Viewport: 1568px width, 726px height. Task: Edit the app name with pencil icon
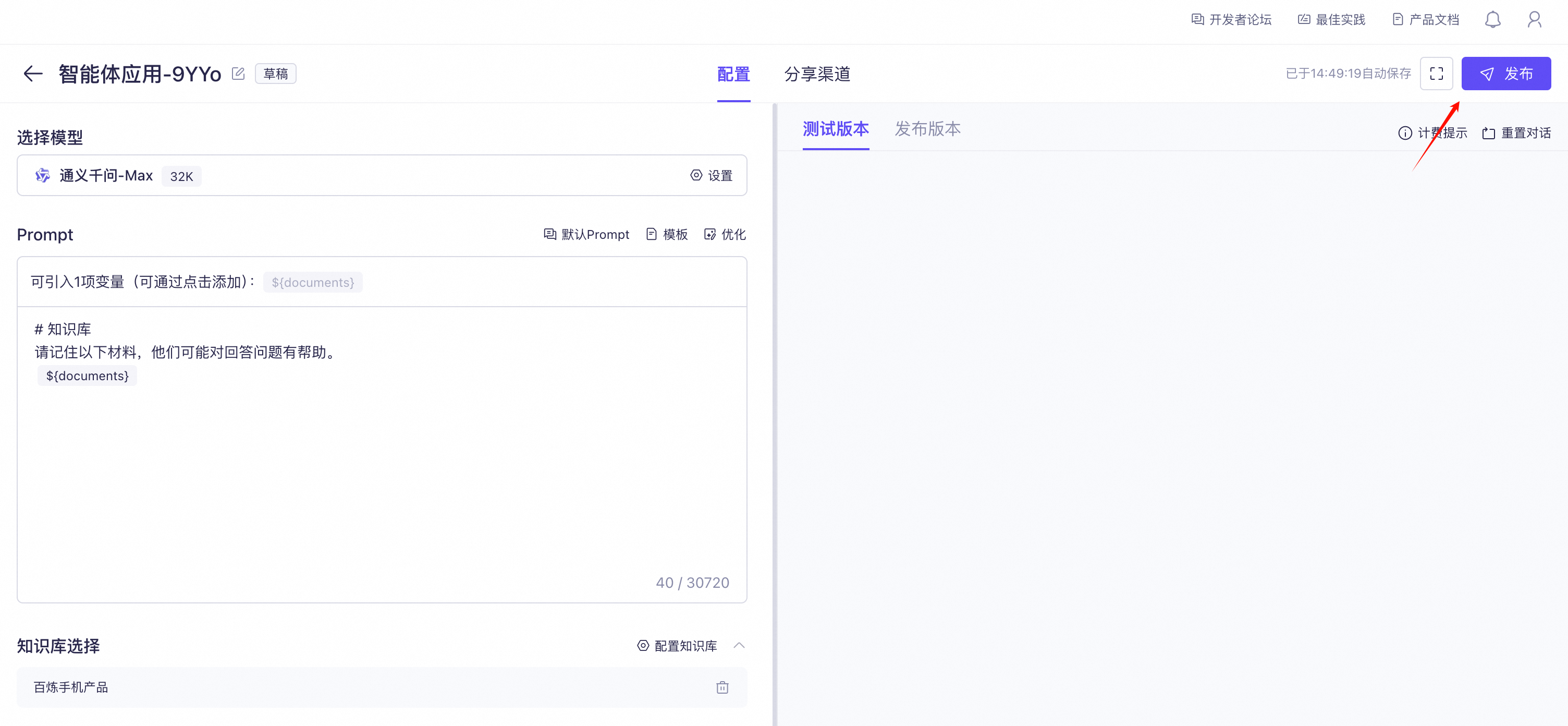(x=238, y=74)
